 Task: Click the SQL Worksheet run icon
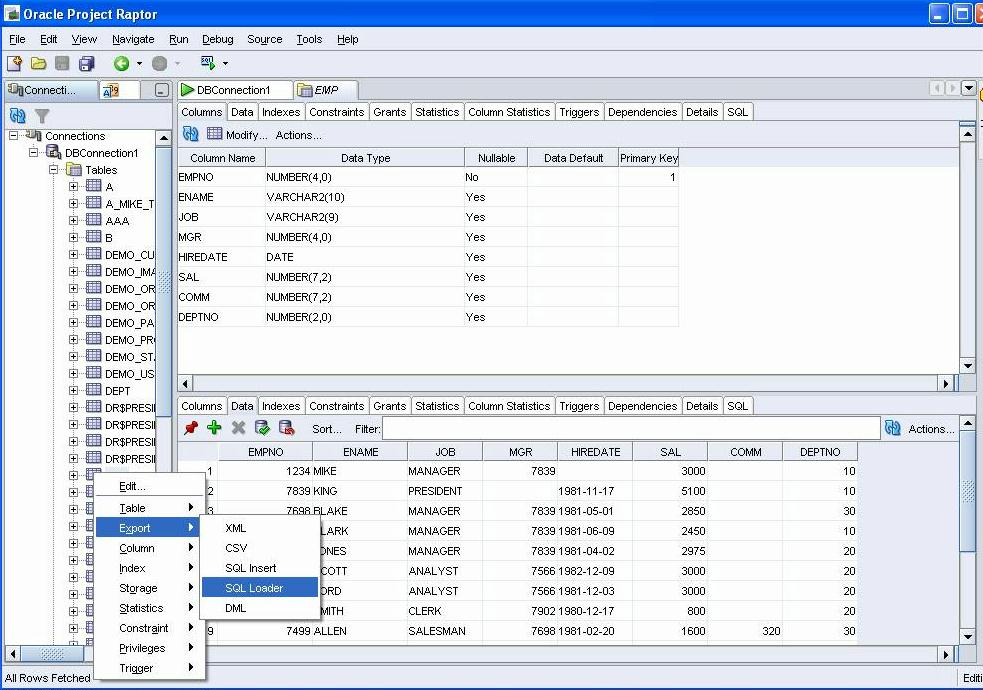tap(207, 63)
